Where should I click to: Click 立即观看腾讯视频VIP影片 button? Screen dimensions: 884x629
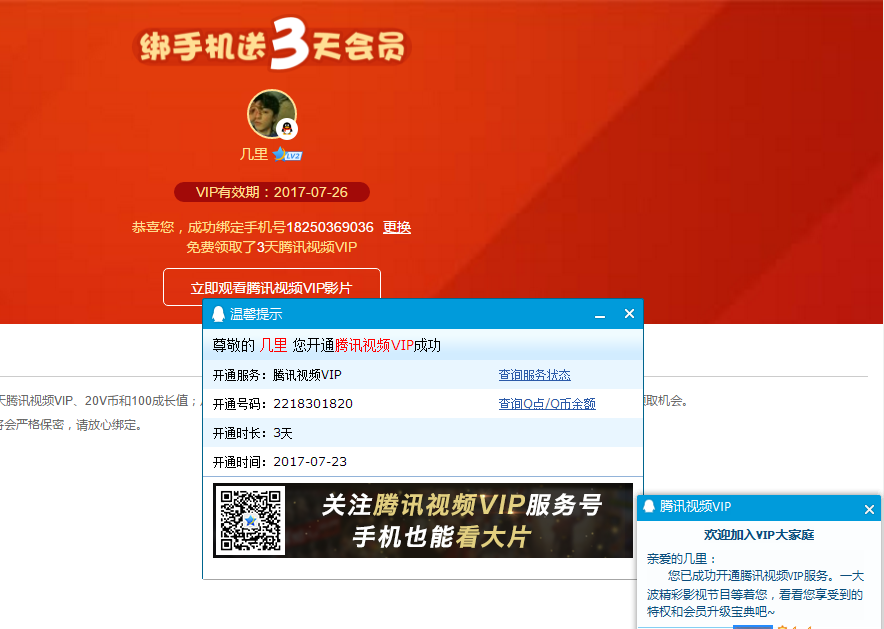click(272, 287)
